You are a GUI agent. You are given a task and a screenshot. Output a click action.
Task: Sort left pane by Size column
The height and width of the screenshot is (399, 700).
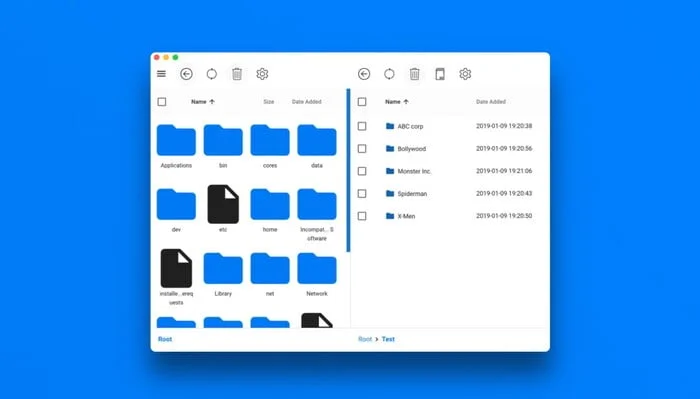(x=269, y=102)
